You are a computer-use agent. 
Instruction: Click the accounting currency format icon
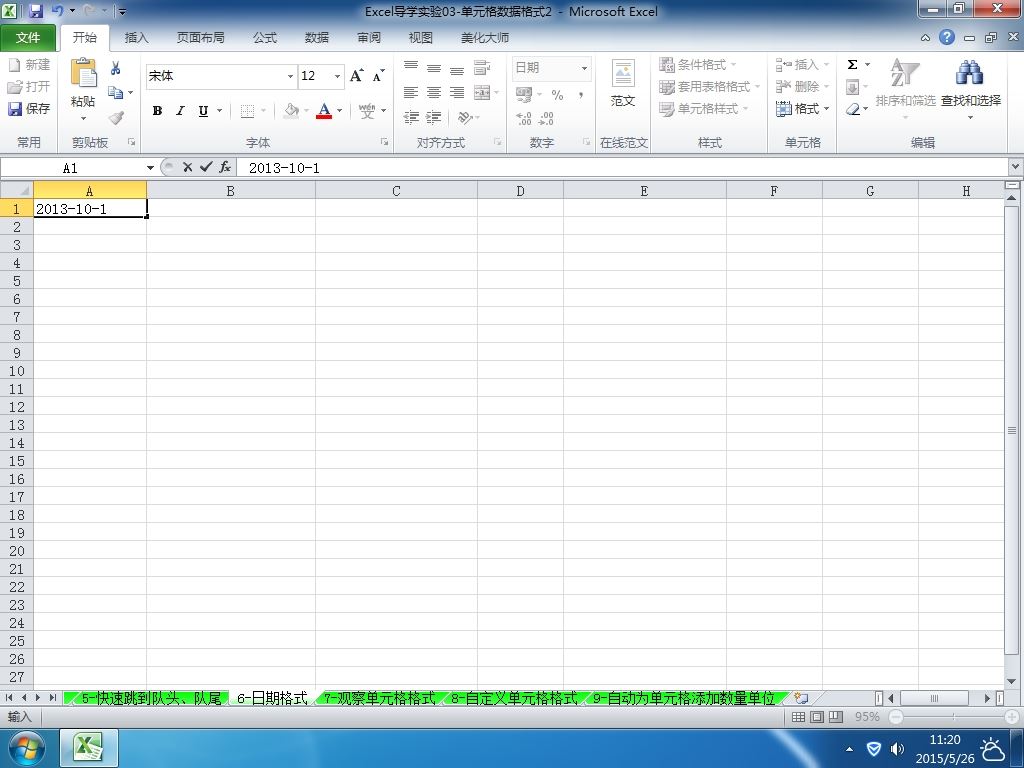524,95
